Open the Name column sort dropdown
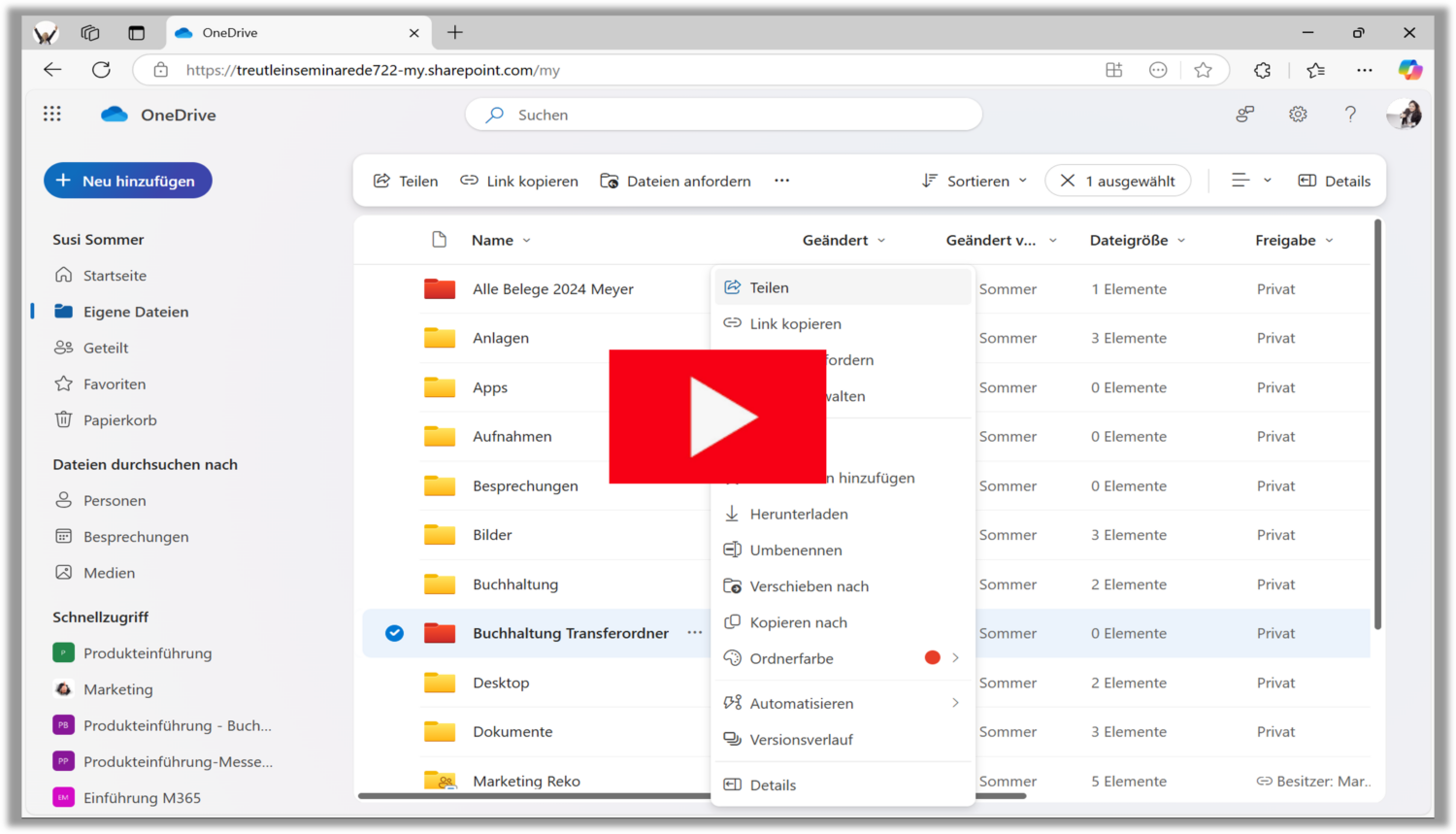Viewport: 1456px width, 834px height. click(526, 240)
